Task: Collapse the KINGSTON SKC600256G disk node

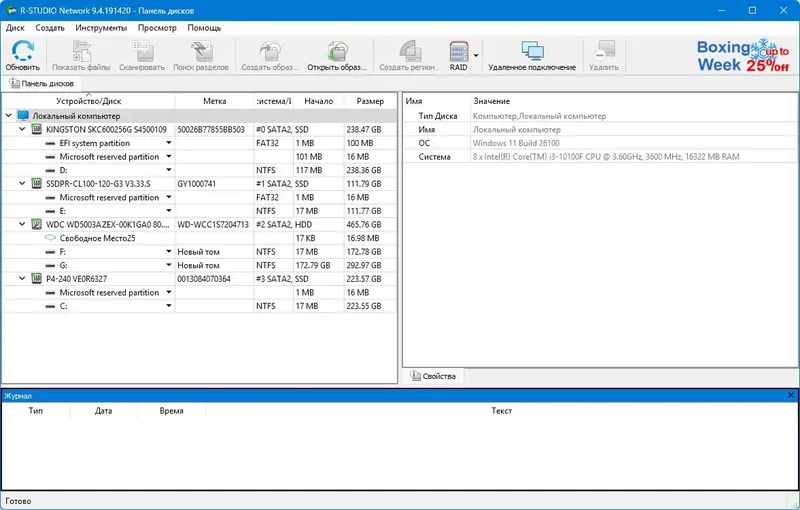Action: coord(22,130)
